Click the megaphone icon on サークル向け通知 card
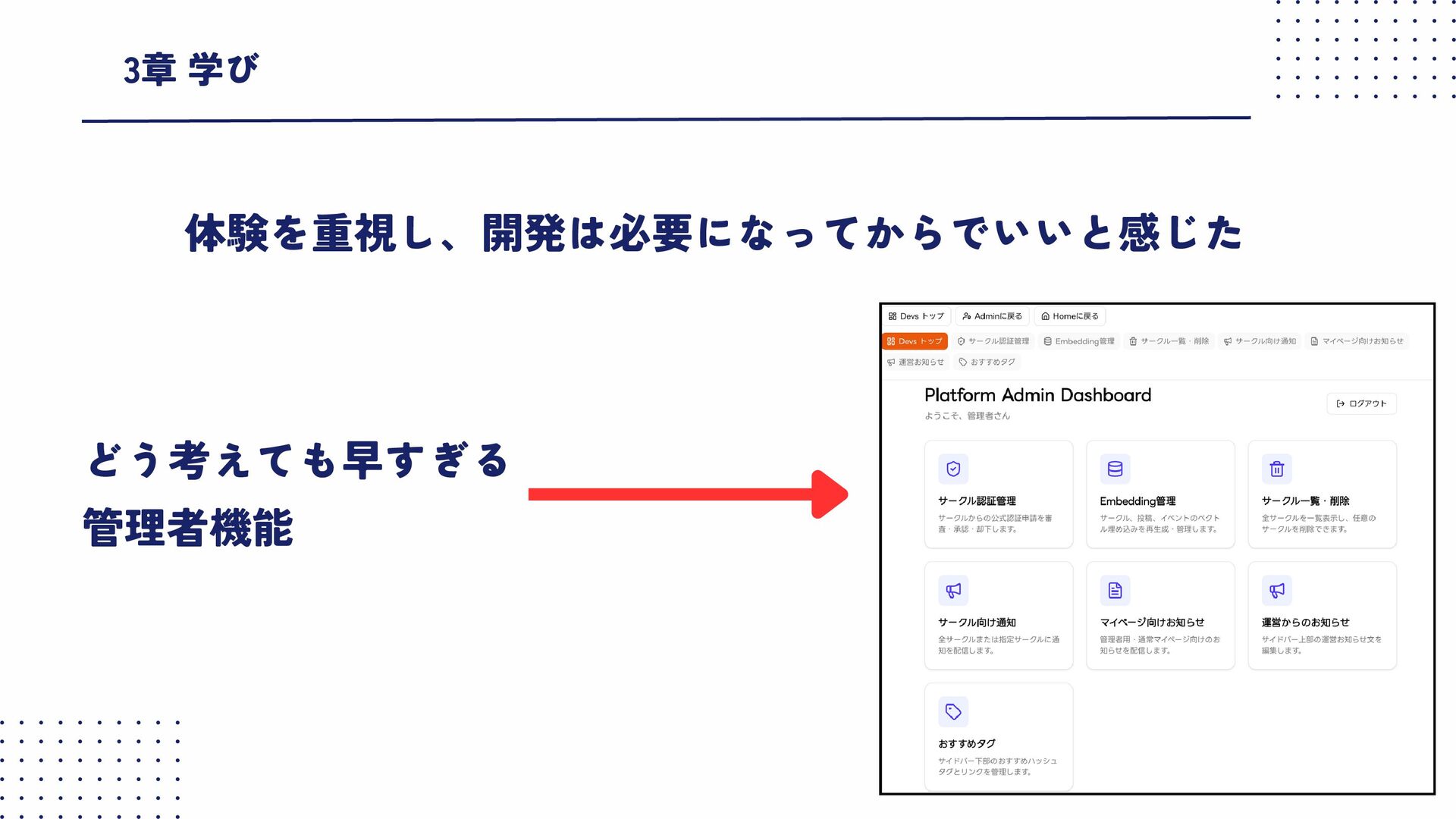Screen dimensions: 1456x819 (953, 590)
